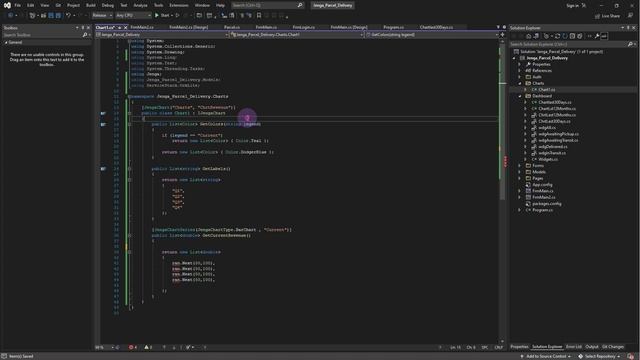
Task: Click the Sign in link
Action: click(x=572, y=6)
